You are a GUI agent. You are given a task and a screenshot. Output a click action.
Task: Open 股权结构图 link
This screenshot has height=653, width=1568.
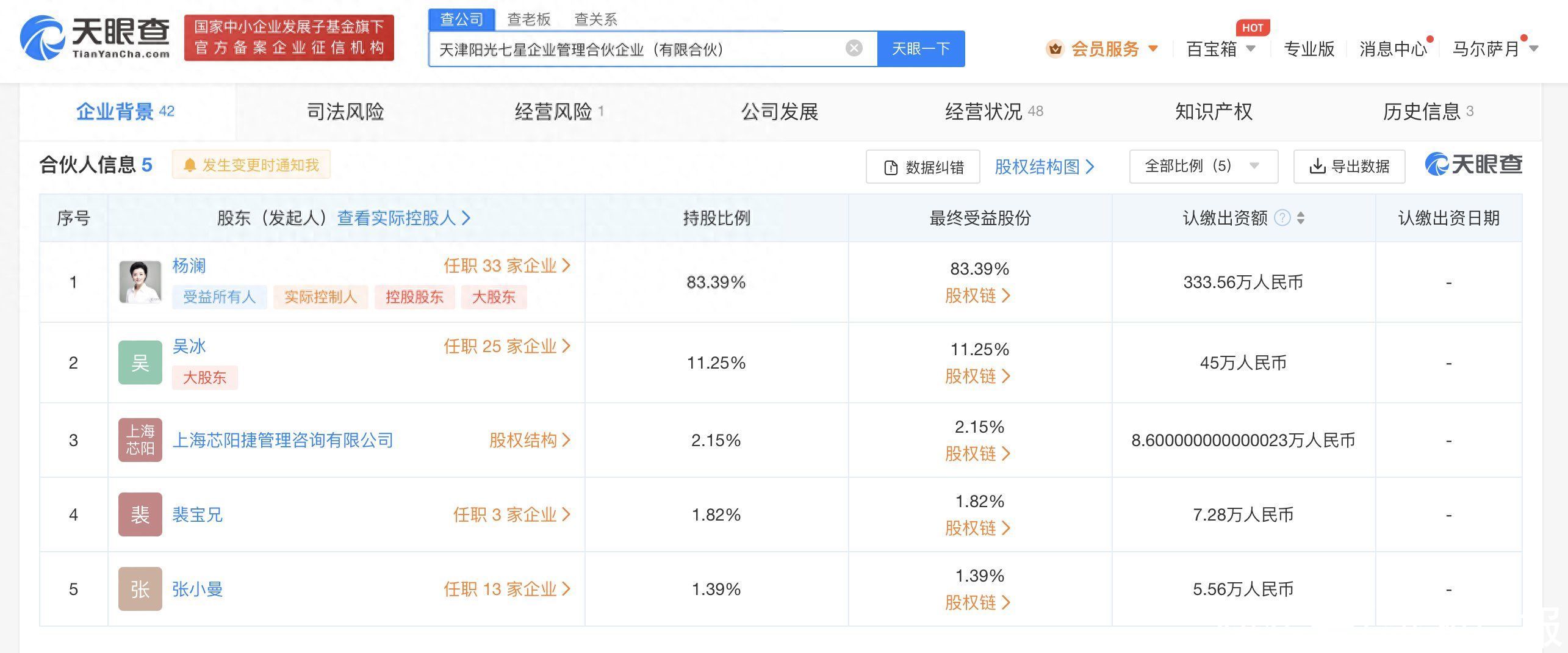[1045, 167]
